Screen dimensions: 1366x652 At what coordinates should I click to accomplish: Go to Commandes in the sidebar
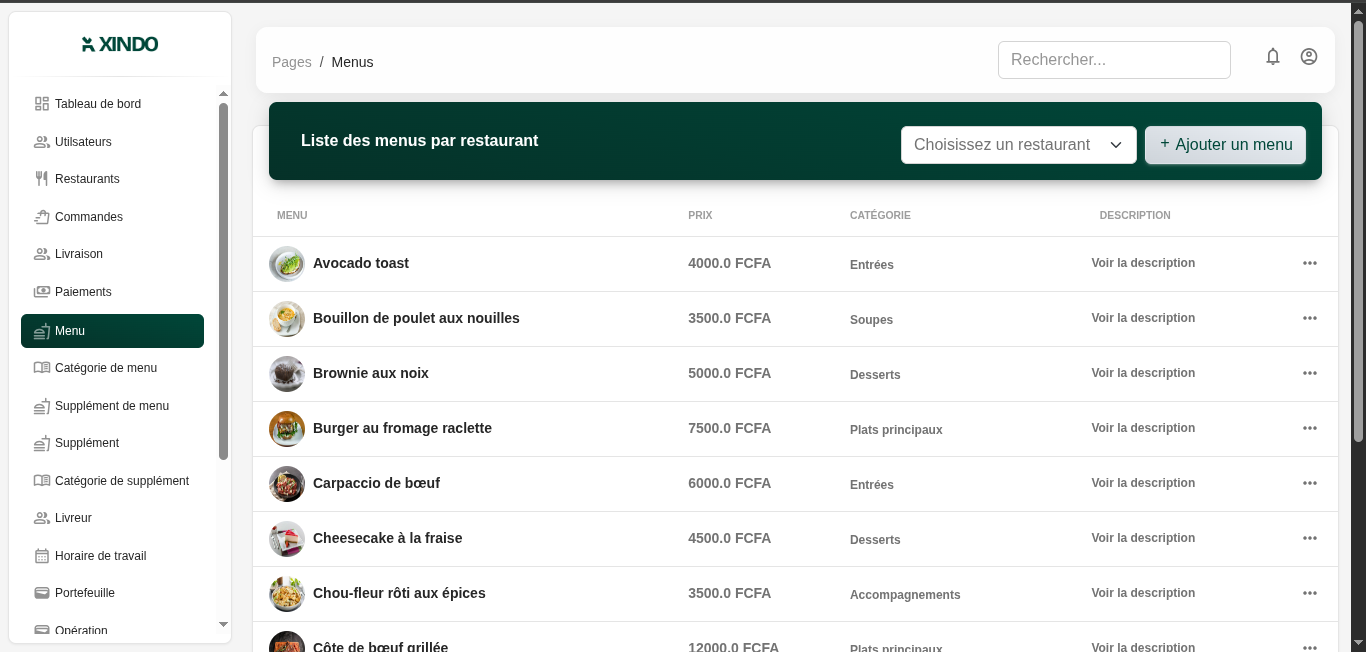(x=89, y=217)
